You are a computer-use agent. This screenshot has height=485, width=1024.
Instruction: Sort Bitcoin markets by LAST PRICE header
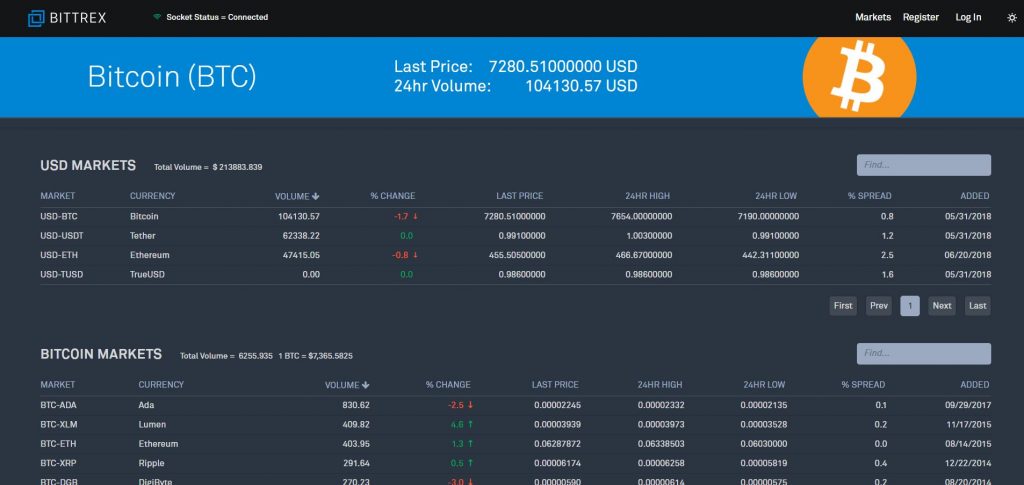tap(555, 384)
